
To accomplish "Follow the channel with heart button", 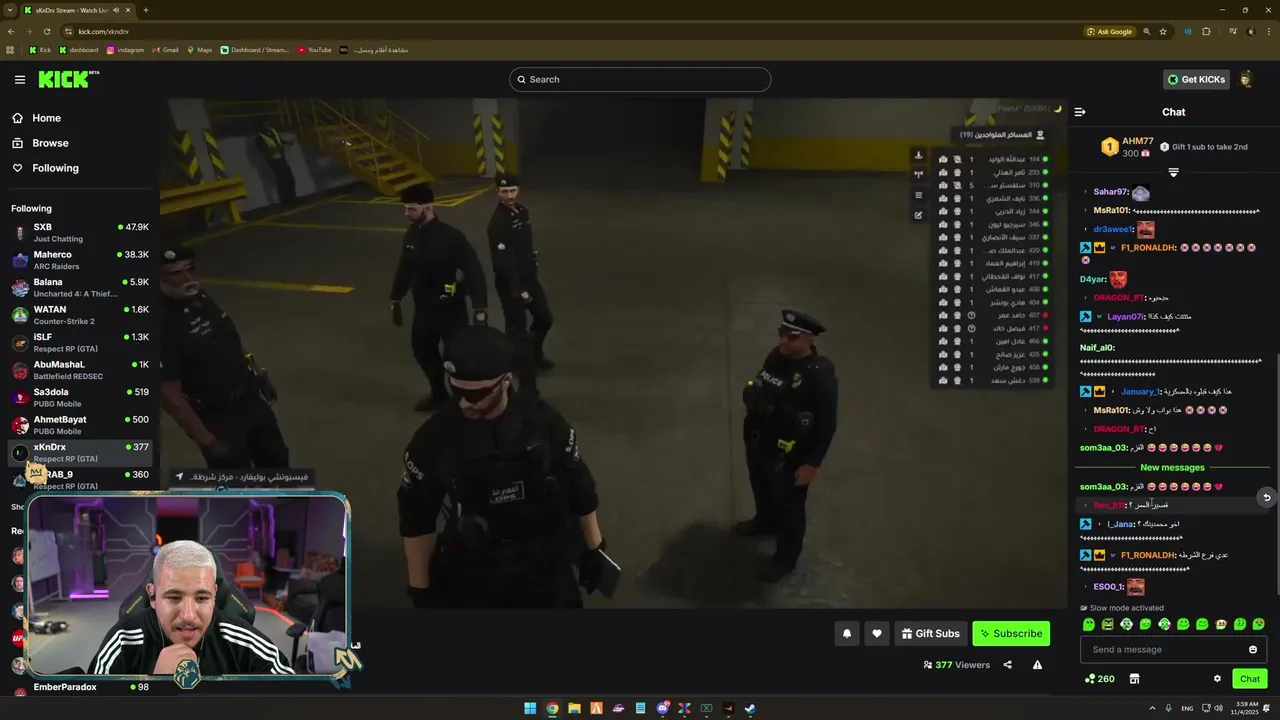I will (x=877, y=633).
